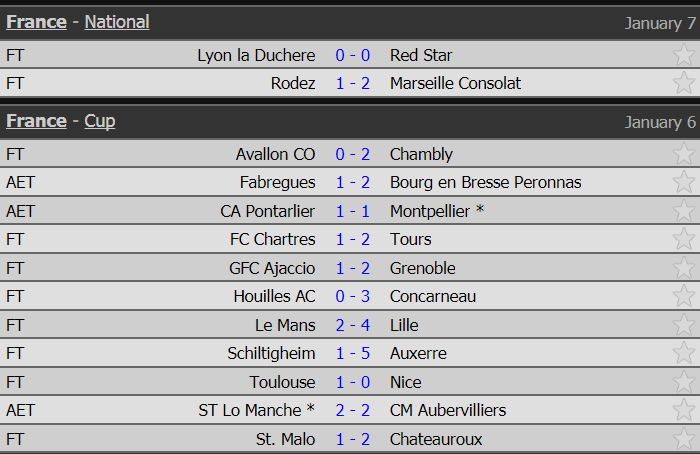Open the Cup competition link
This screenshot has height=454, width=700.
[x=99, y=121]
